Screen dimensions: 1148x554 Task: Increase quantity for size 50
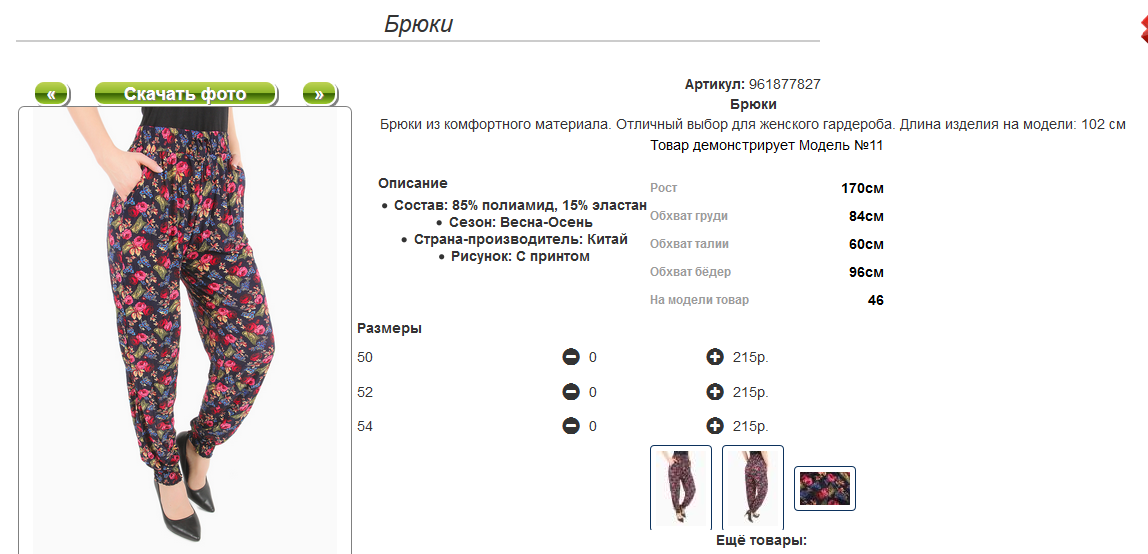(715, 357)
